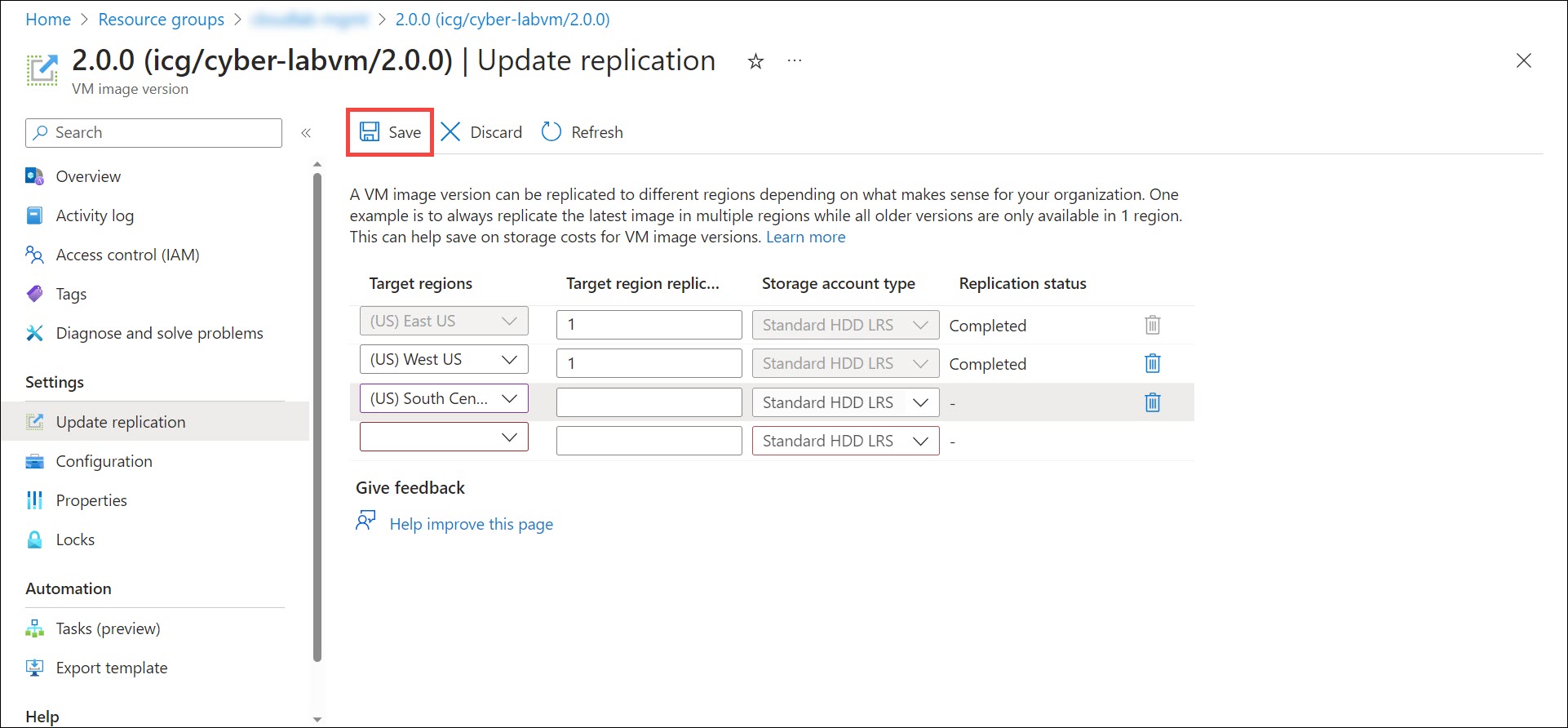1568x728 pixels.
Task: Follow the Learn more link
Action: pos(805,237)
